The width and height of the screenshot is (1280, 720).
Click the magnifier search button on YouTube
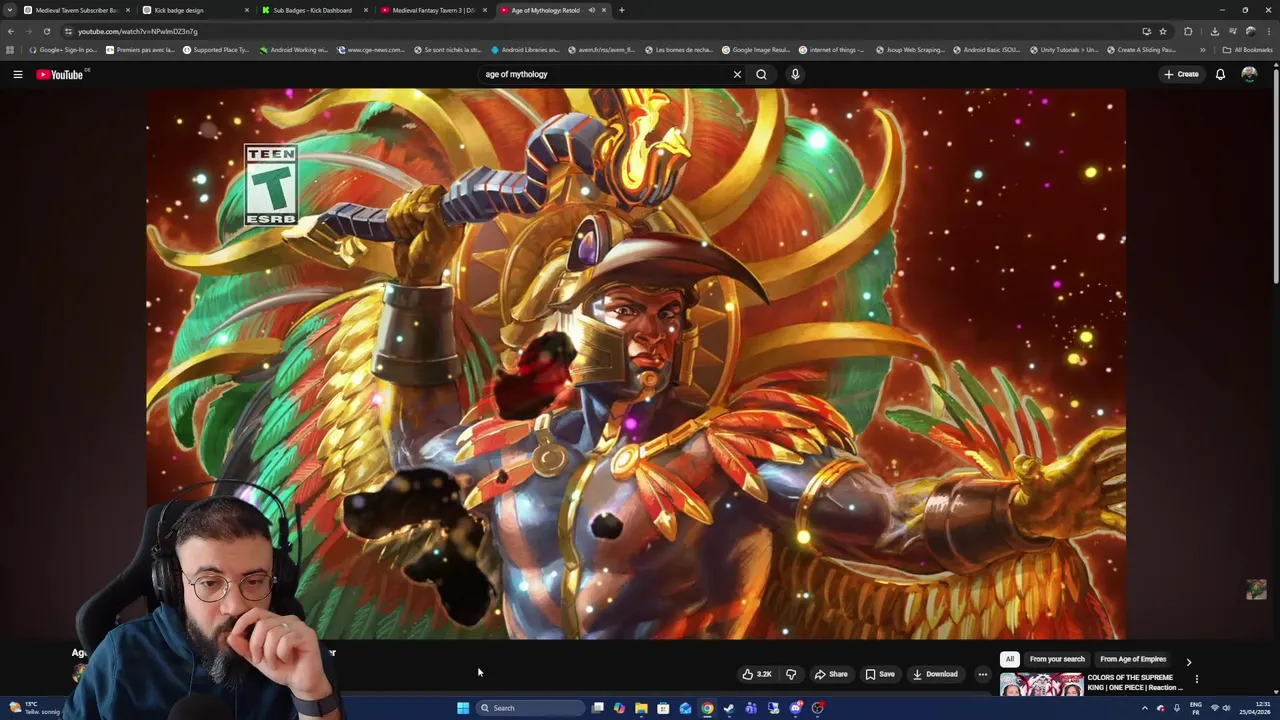pos(761,74)
